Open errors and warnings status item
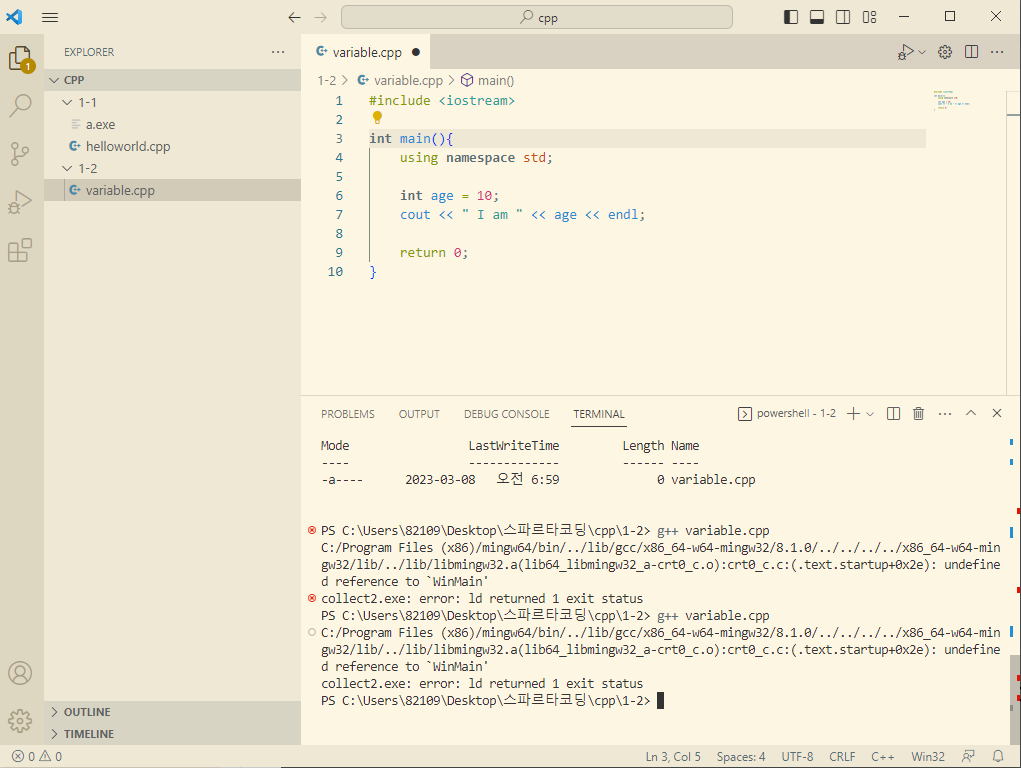The width and height of the screenshot is (1021, 768). point(37,756)
